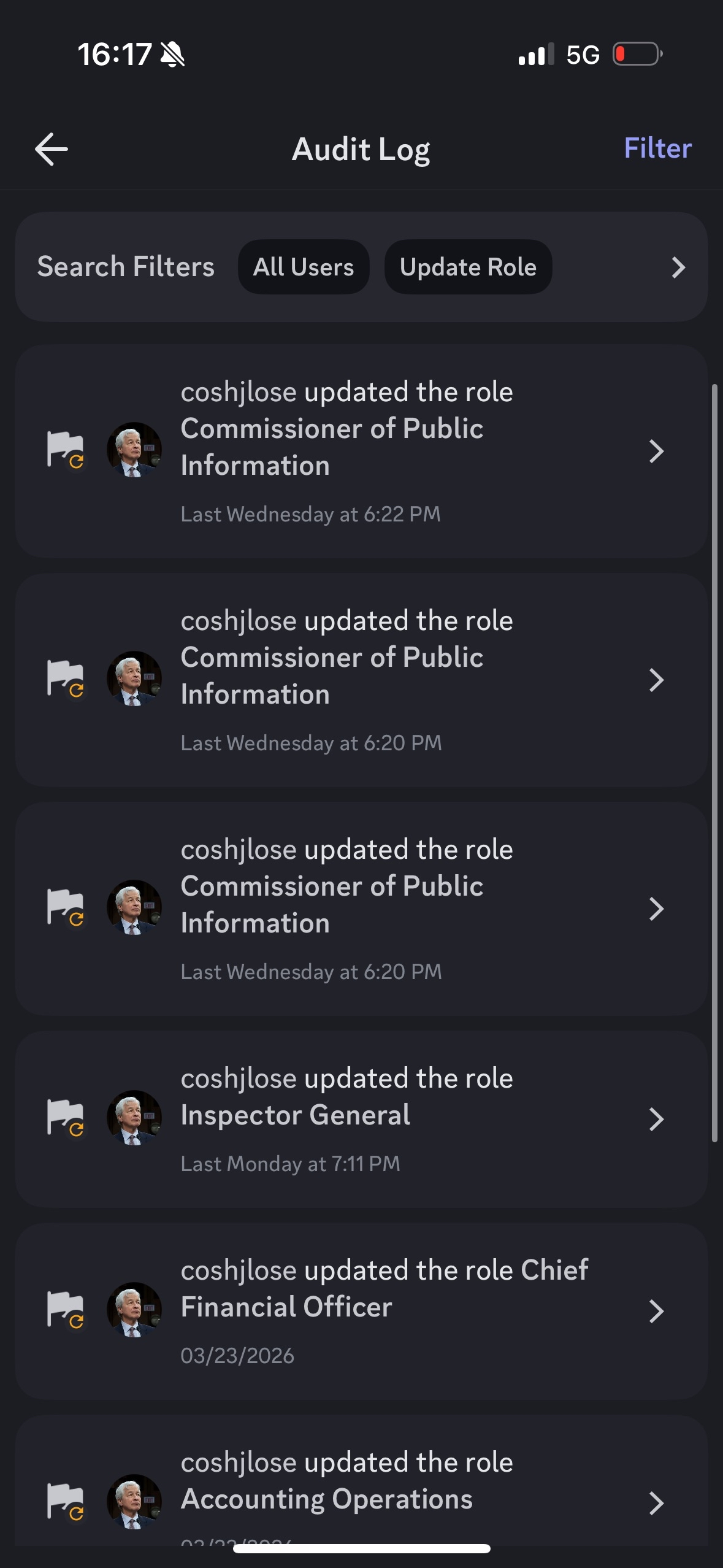Tap user avatar on 6:22 PM entry
Image resolution: width=723 pixels, height=1568 pixels.
click(134, 450)
